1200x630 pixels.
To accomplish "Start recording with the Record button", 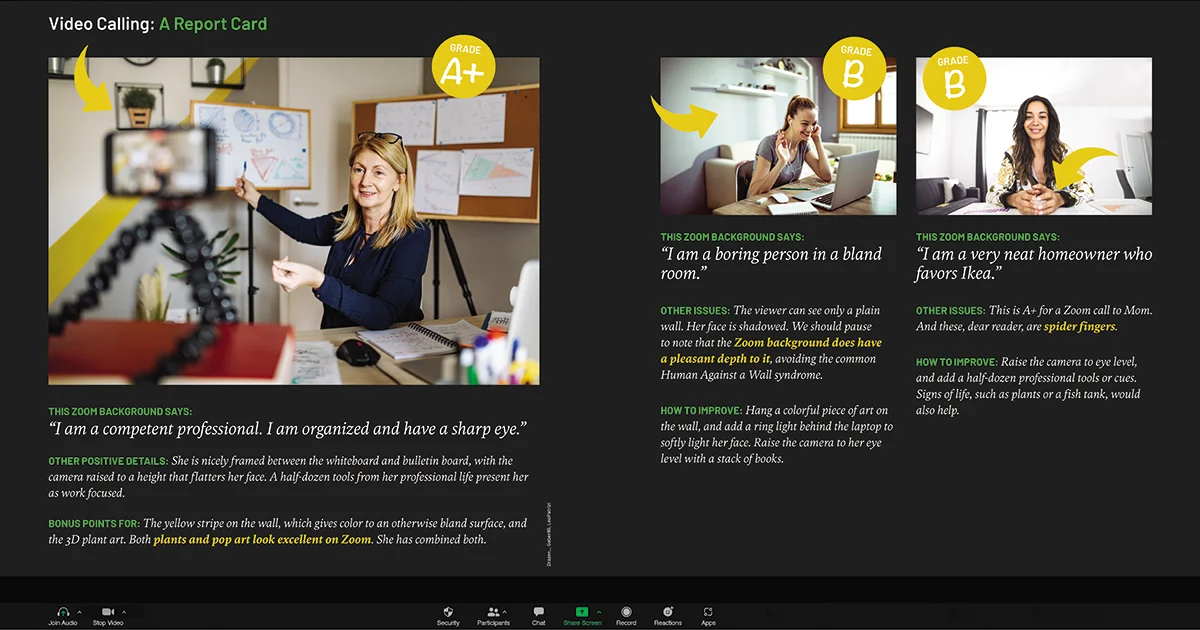I will coord(626,611).
